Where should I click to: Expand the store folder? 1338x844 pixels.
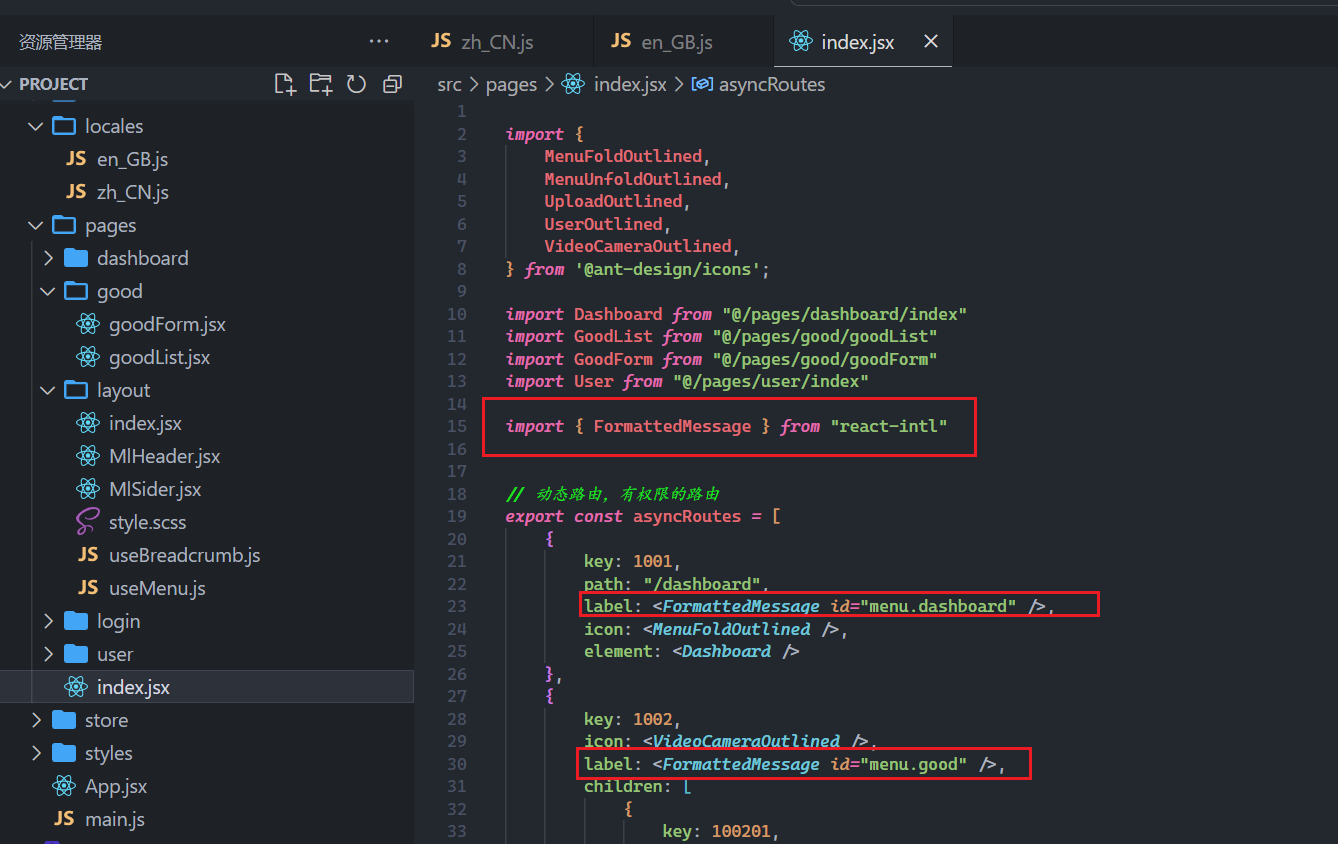36,720
